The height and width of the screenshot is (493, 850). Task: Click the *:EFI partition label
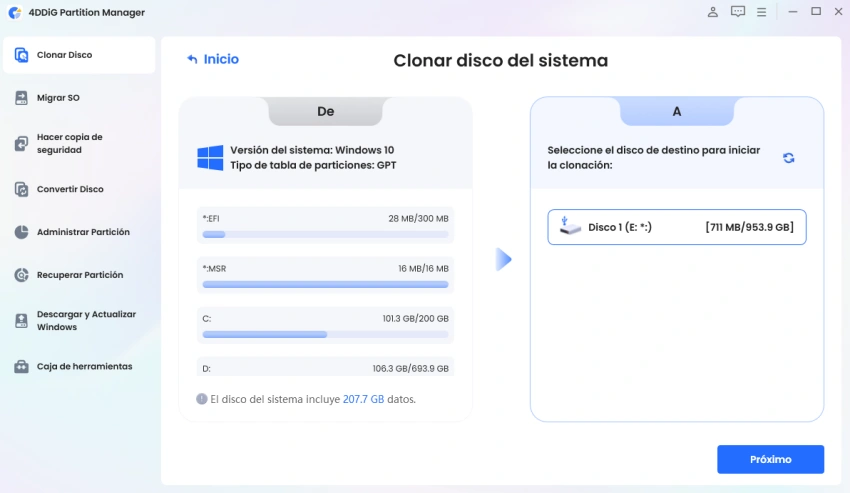[x=211, y=218]
